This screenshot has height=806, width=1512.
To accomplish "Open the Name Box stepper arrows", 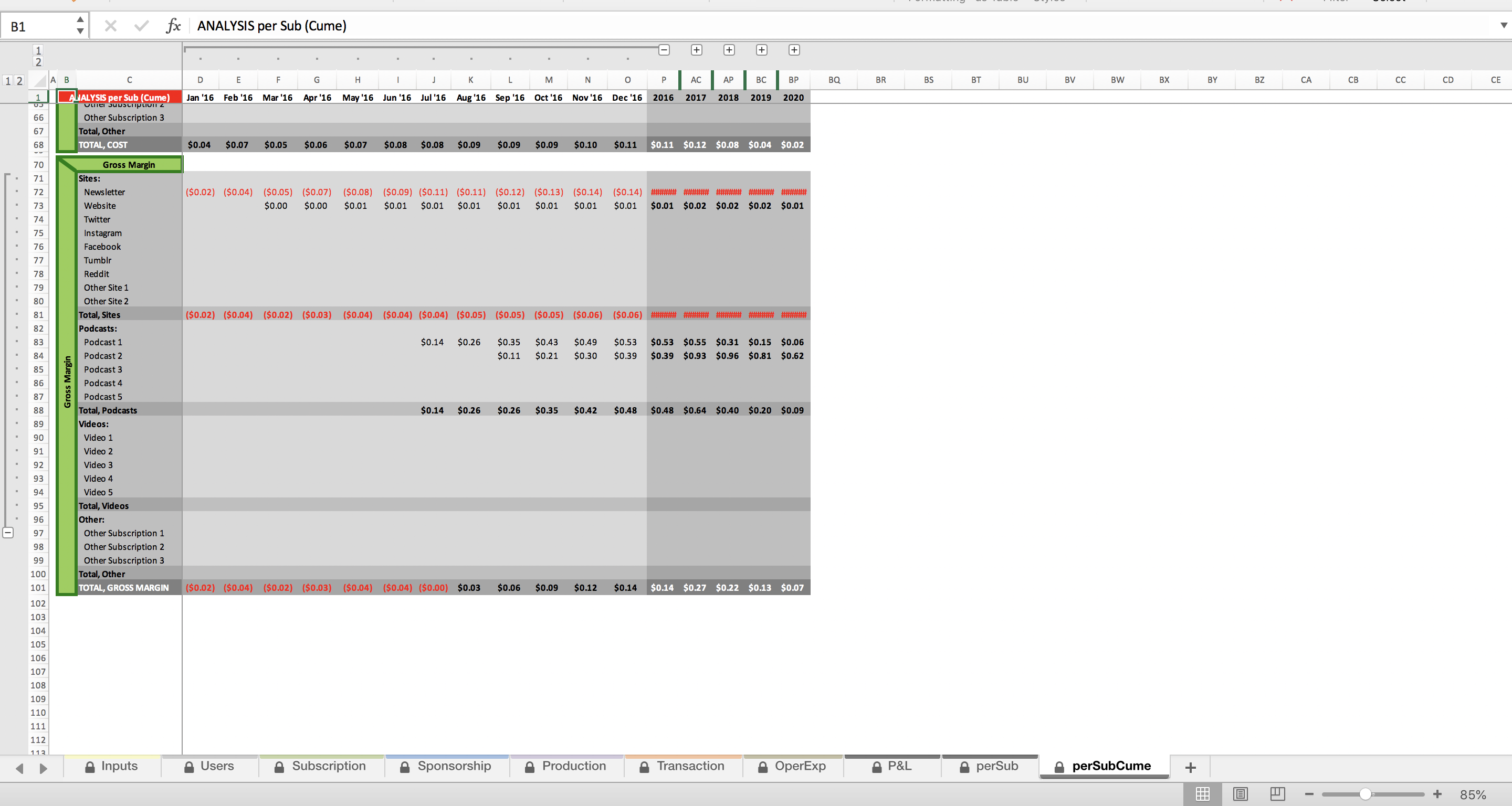I will click(x=80, y=26).
